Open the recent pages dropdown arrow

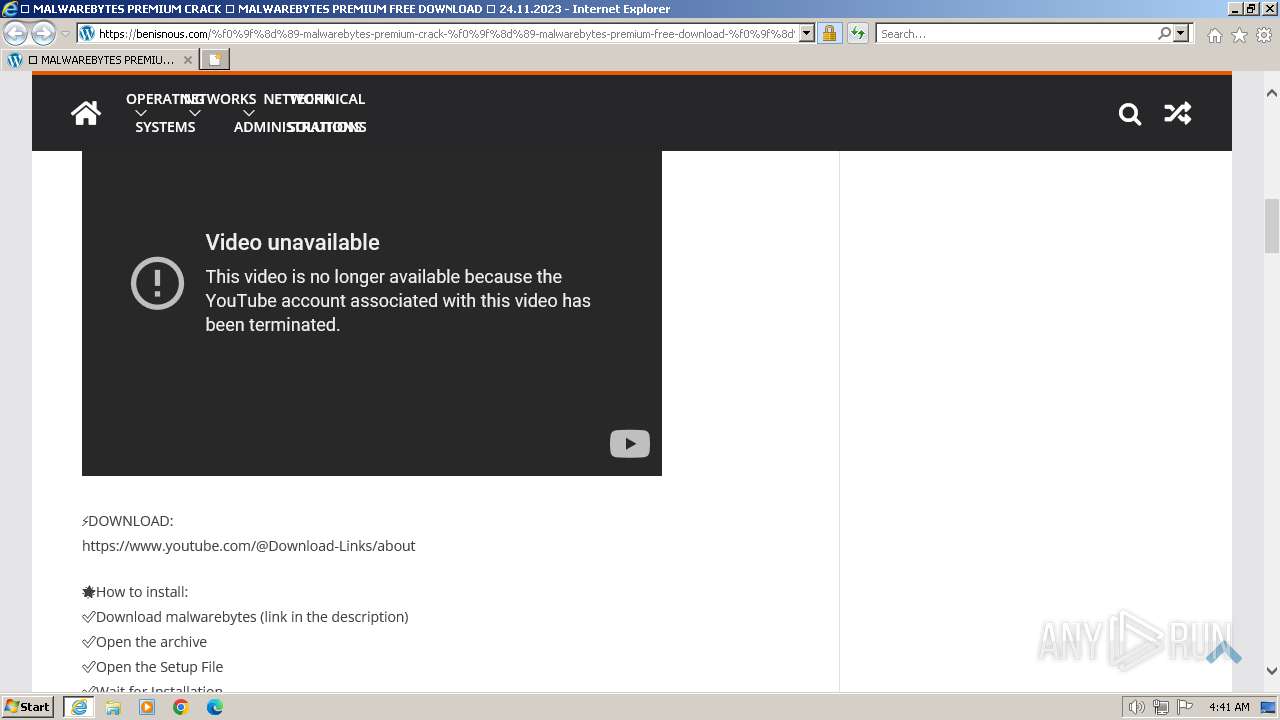(x=65, y=34)
